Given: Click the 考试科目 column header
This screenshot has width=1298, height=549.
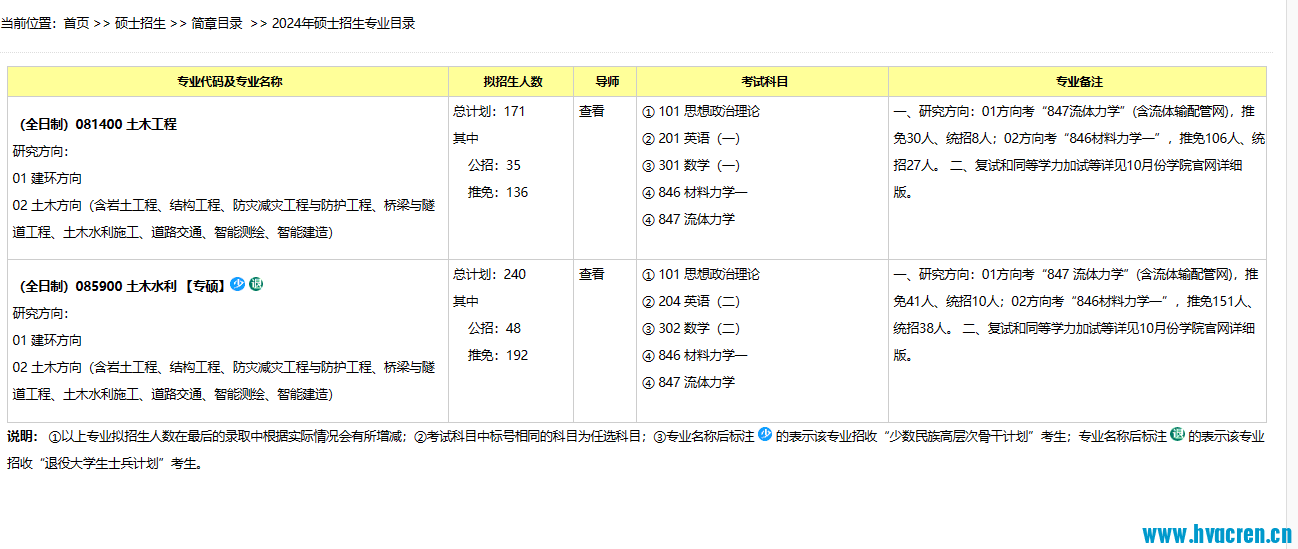Looking at the screenshot, I should pos(764,82).
